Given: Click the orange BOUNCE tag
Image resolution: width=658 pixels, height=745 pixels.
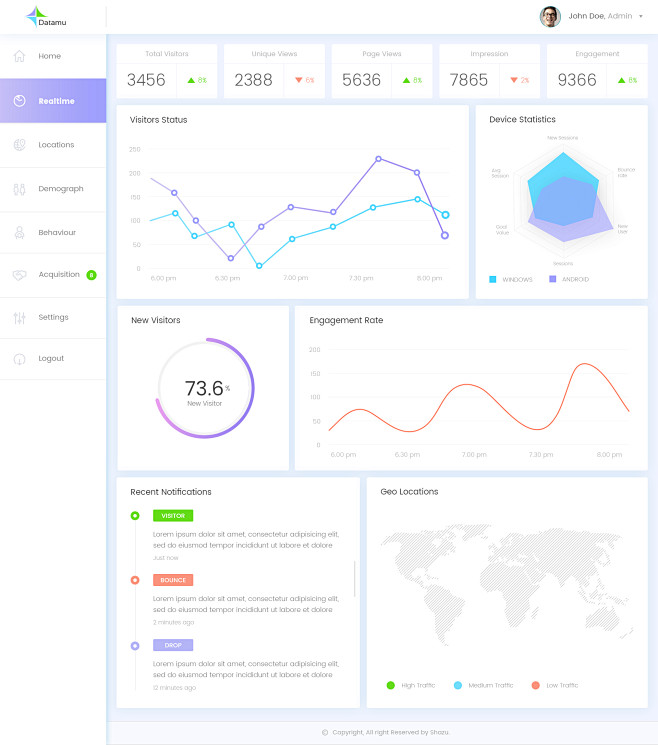Looking at the screenshot, I should 173,580.
